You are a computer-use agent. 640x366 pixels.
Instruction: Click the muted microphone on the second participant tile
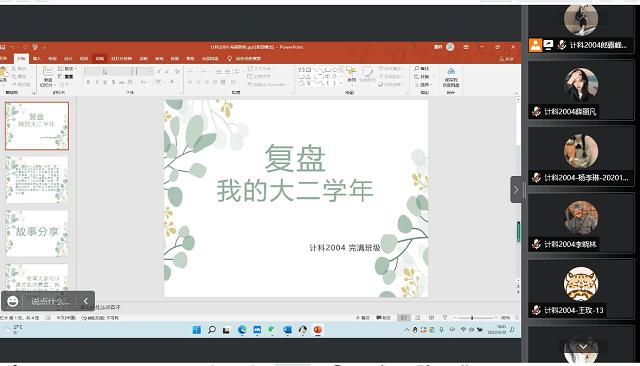(537, 111)
